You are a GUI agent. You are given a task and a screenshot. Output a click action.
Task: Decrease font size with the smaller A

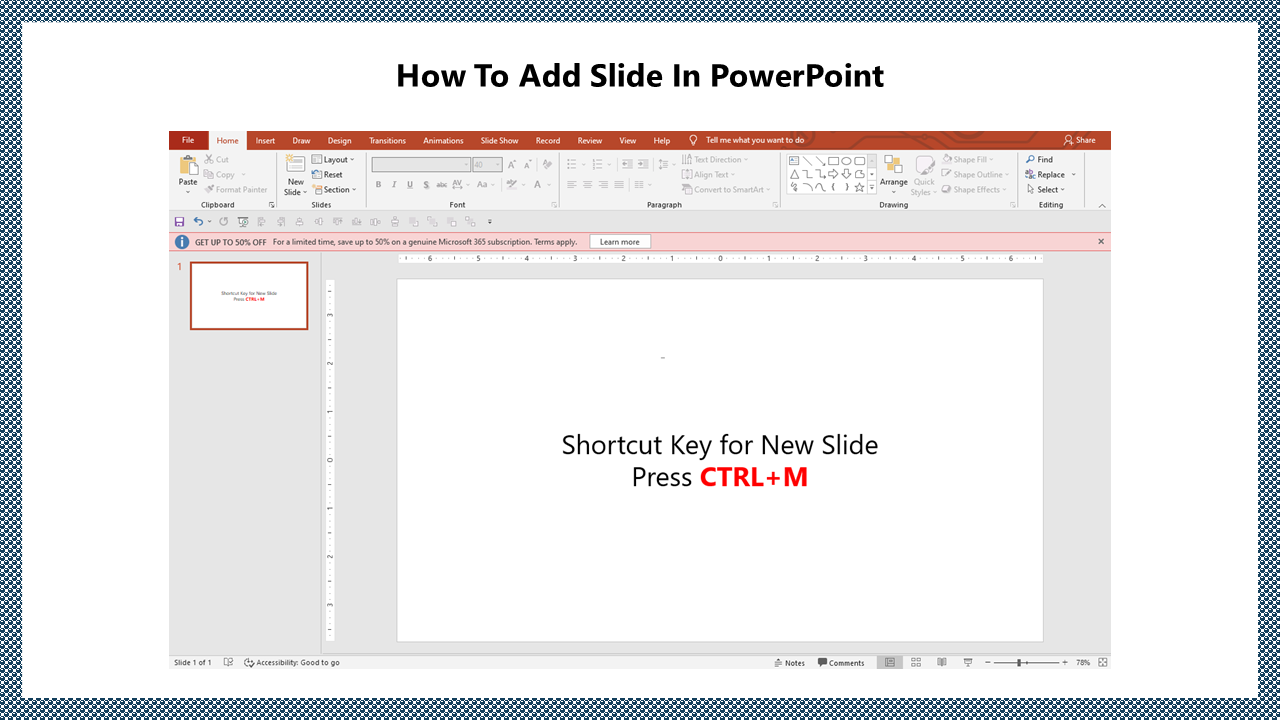coord(527,165)
